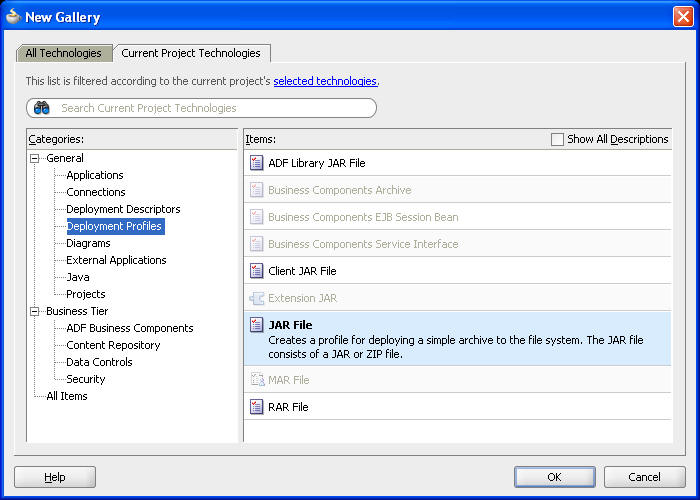Viewport: 700px width, 500px height.
Task: Open the selected technologies link
Action: tap(325, 81)
